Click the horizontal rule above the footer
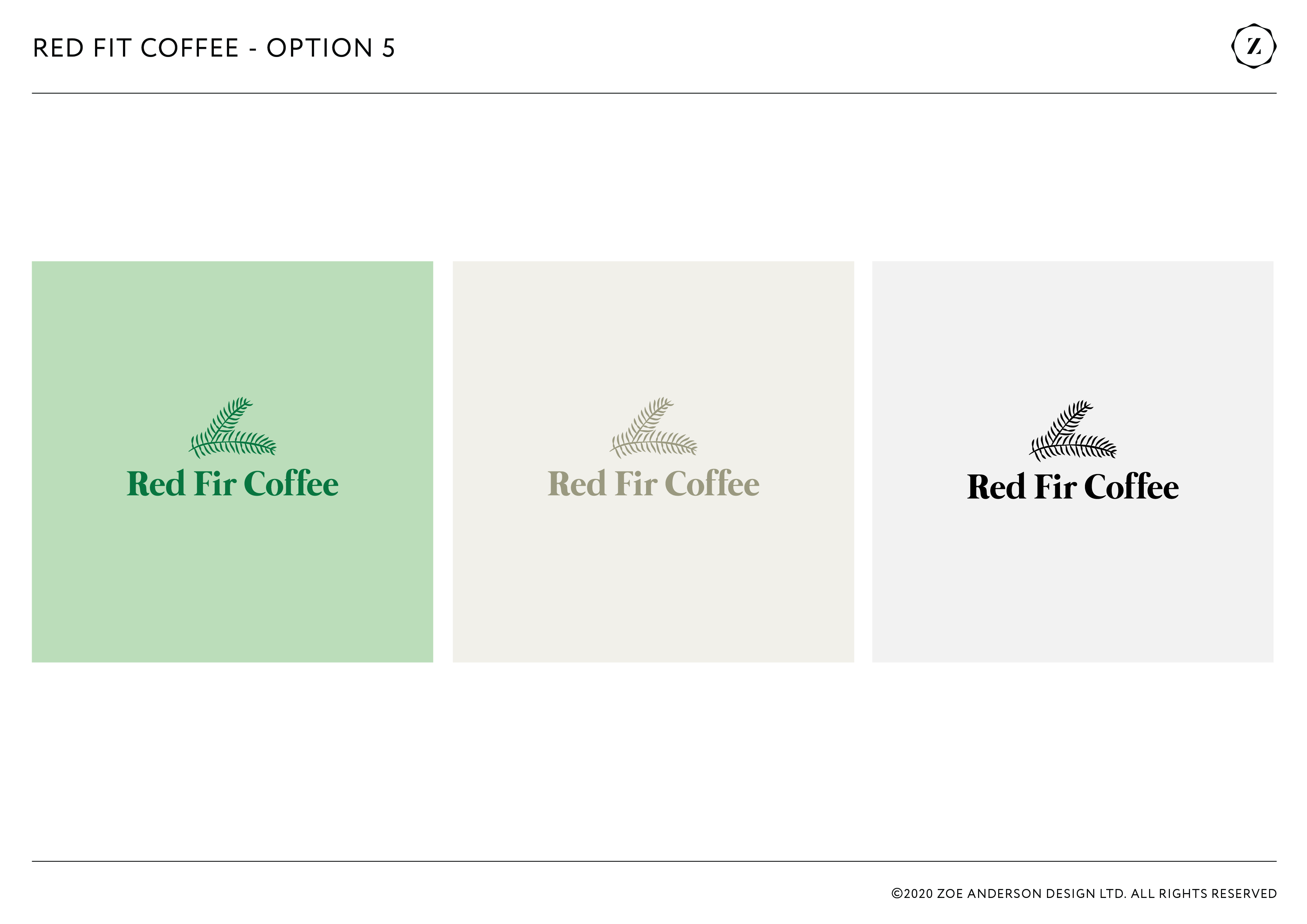The image size is (1307, 924). coord(653,861)
